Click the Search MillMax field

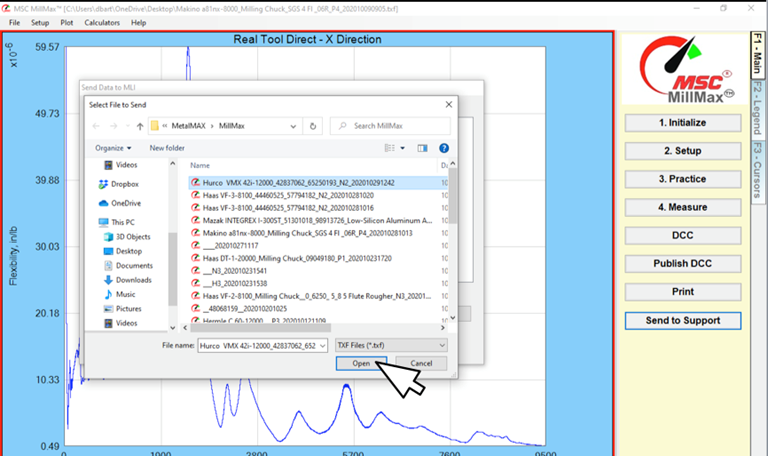coord(390,126)
